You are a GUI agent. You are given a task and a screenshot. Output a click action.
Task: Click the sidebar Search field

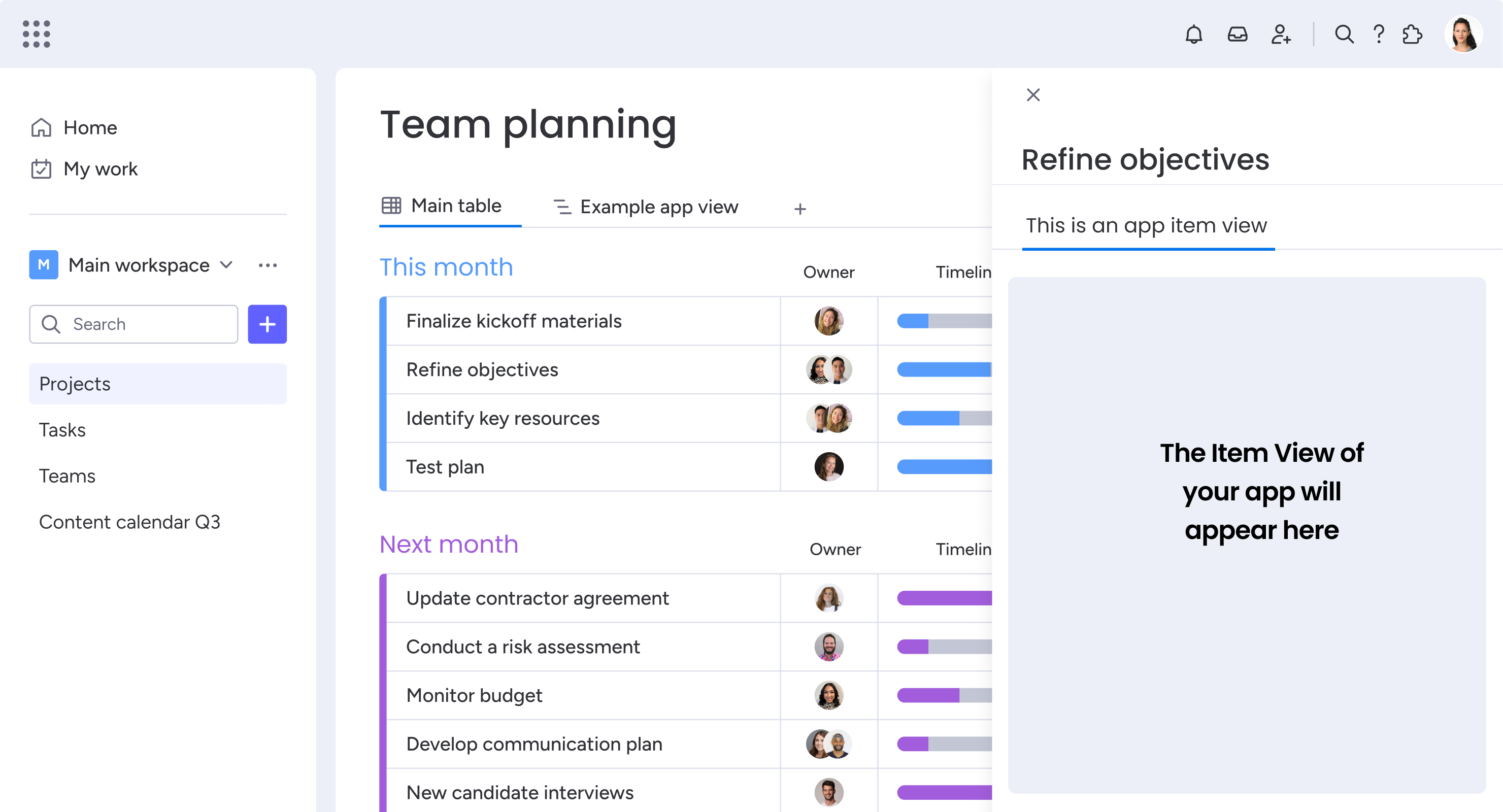pos(133,324)
